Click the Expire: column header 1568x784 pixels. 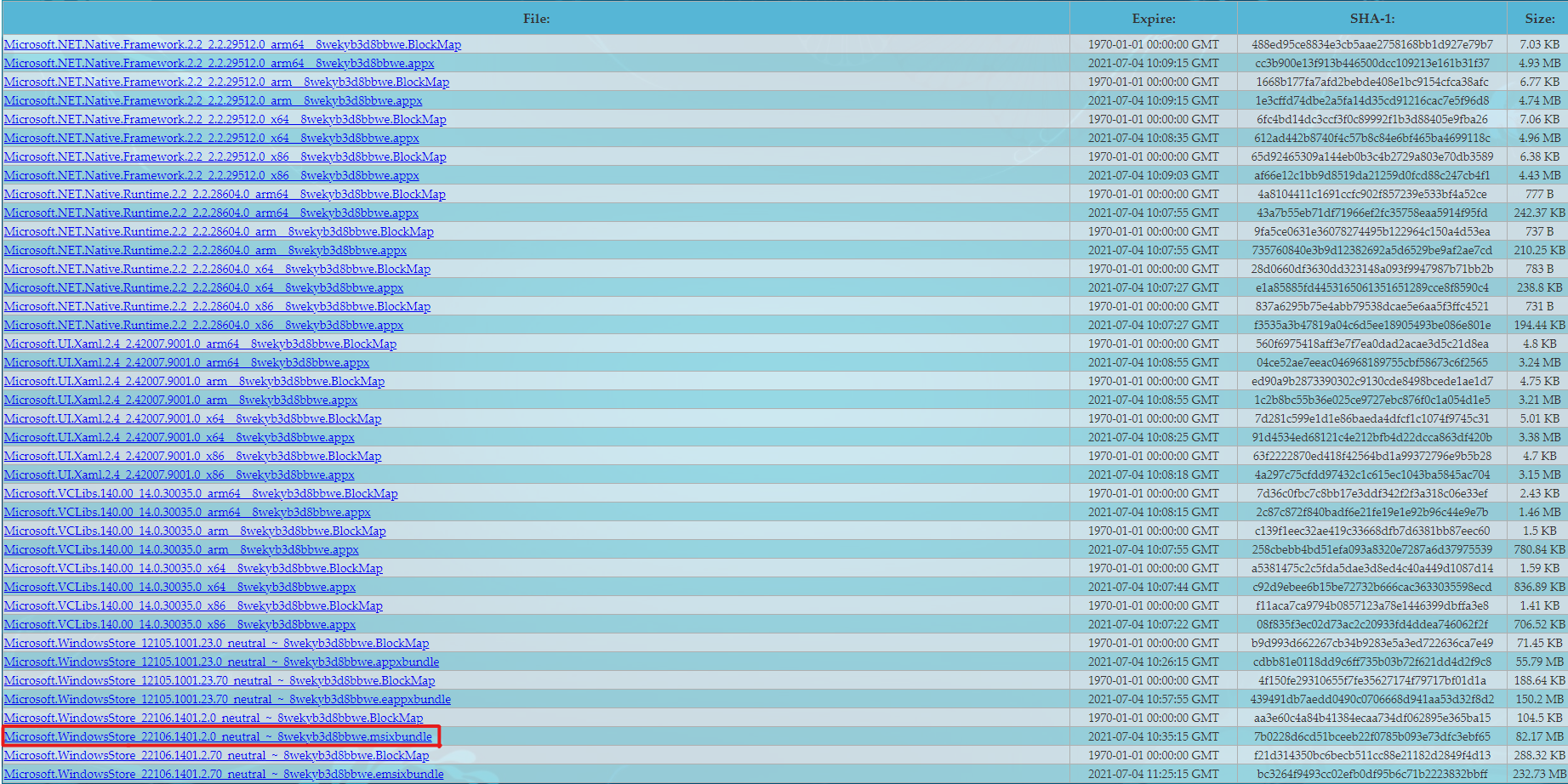(1153, 18)
